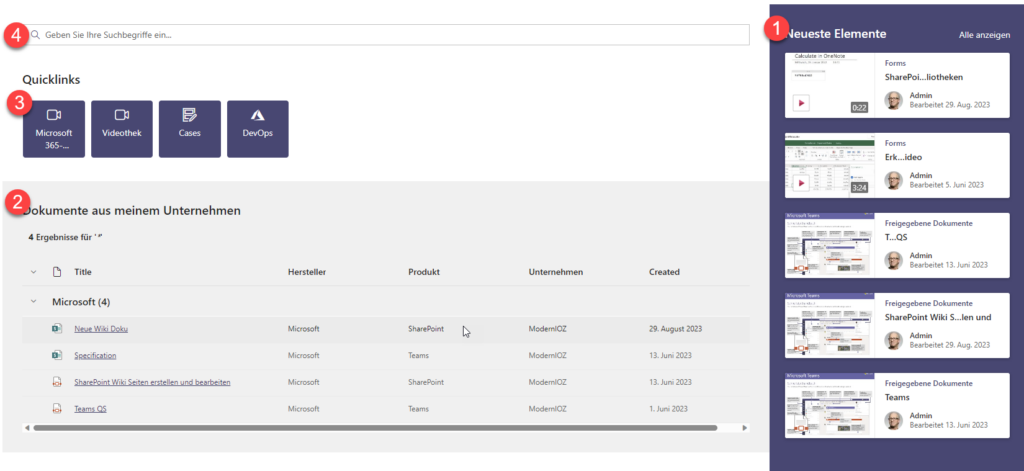Select Microsoft Hersteller in Specification row

[304, 355]
